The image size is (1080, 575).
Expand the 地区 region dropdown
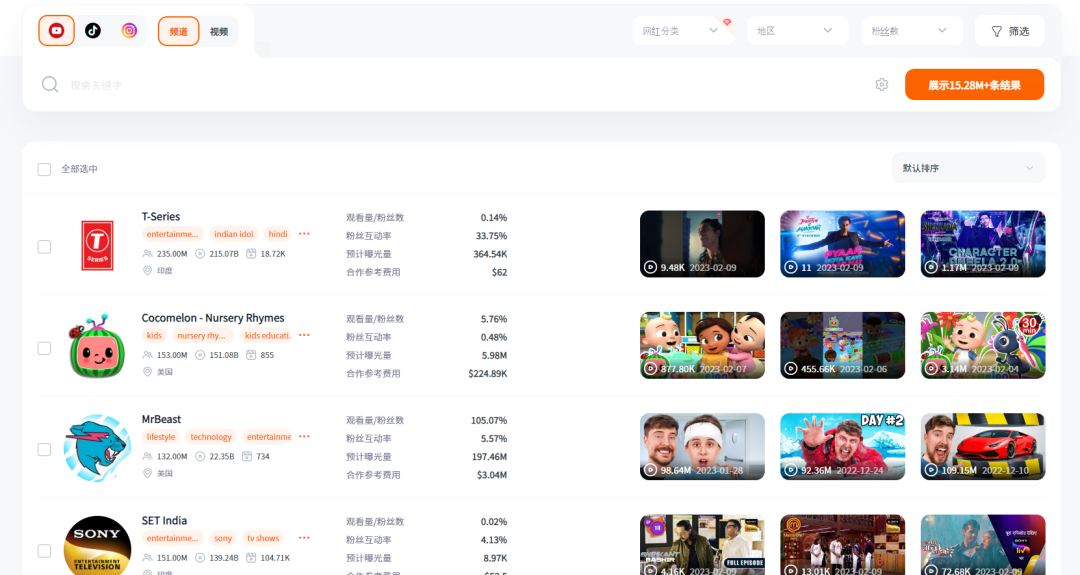click(797, 31)
